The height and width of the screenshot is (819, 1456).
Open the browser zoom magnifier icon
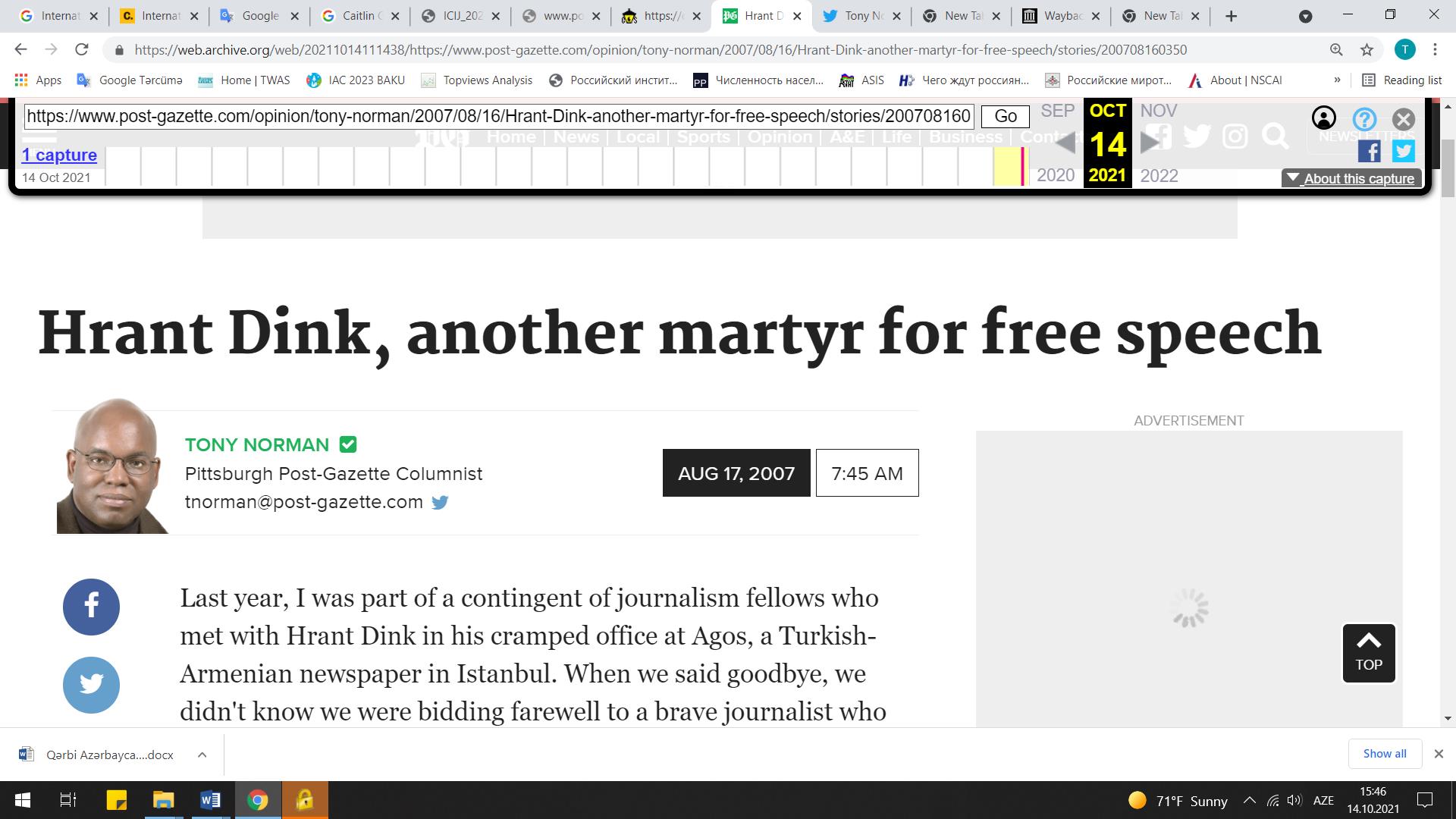tap(1336, 50)
